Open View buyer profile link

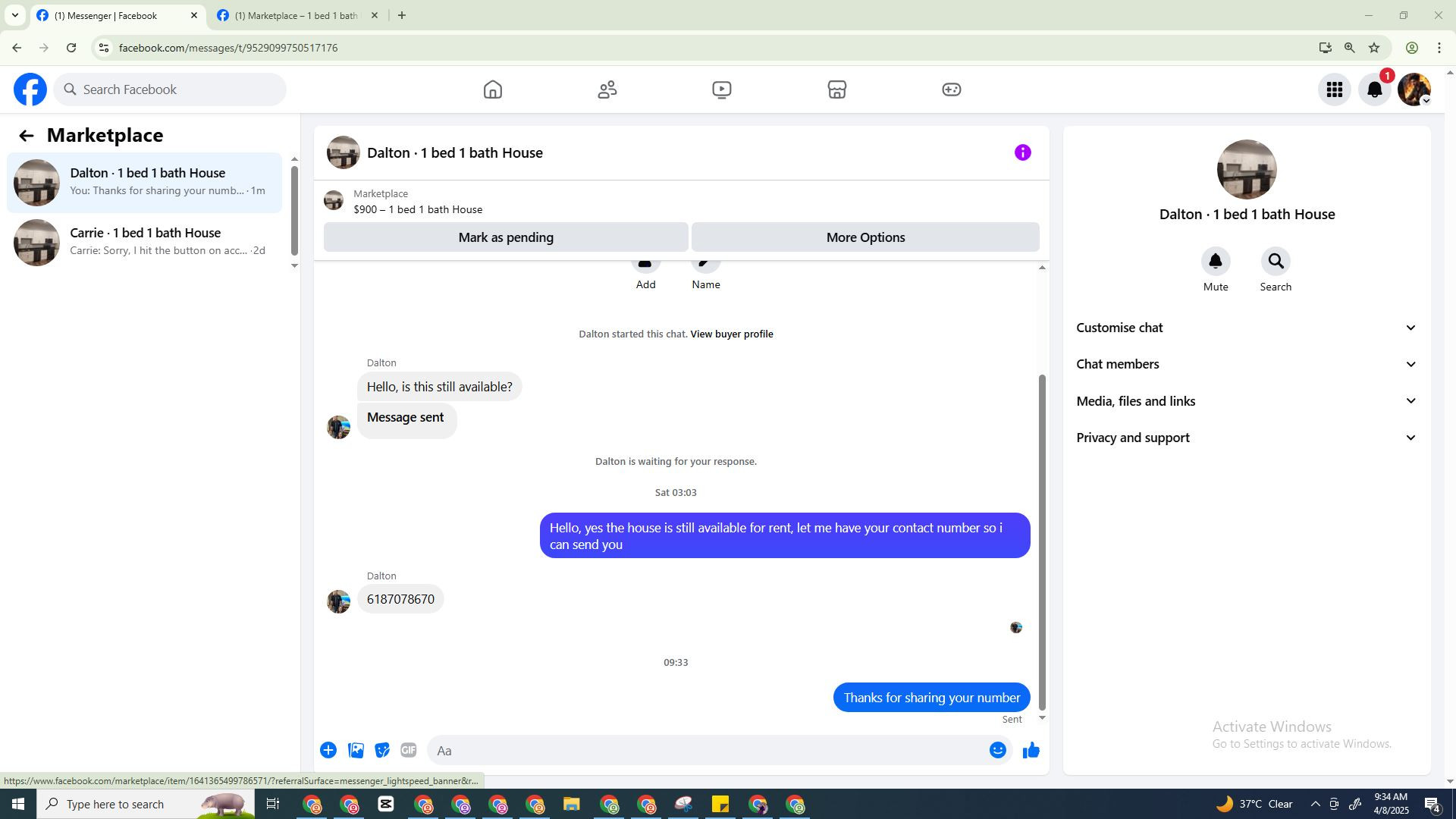(x=731, y=334)
